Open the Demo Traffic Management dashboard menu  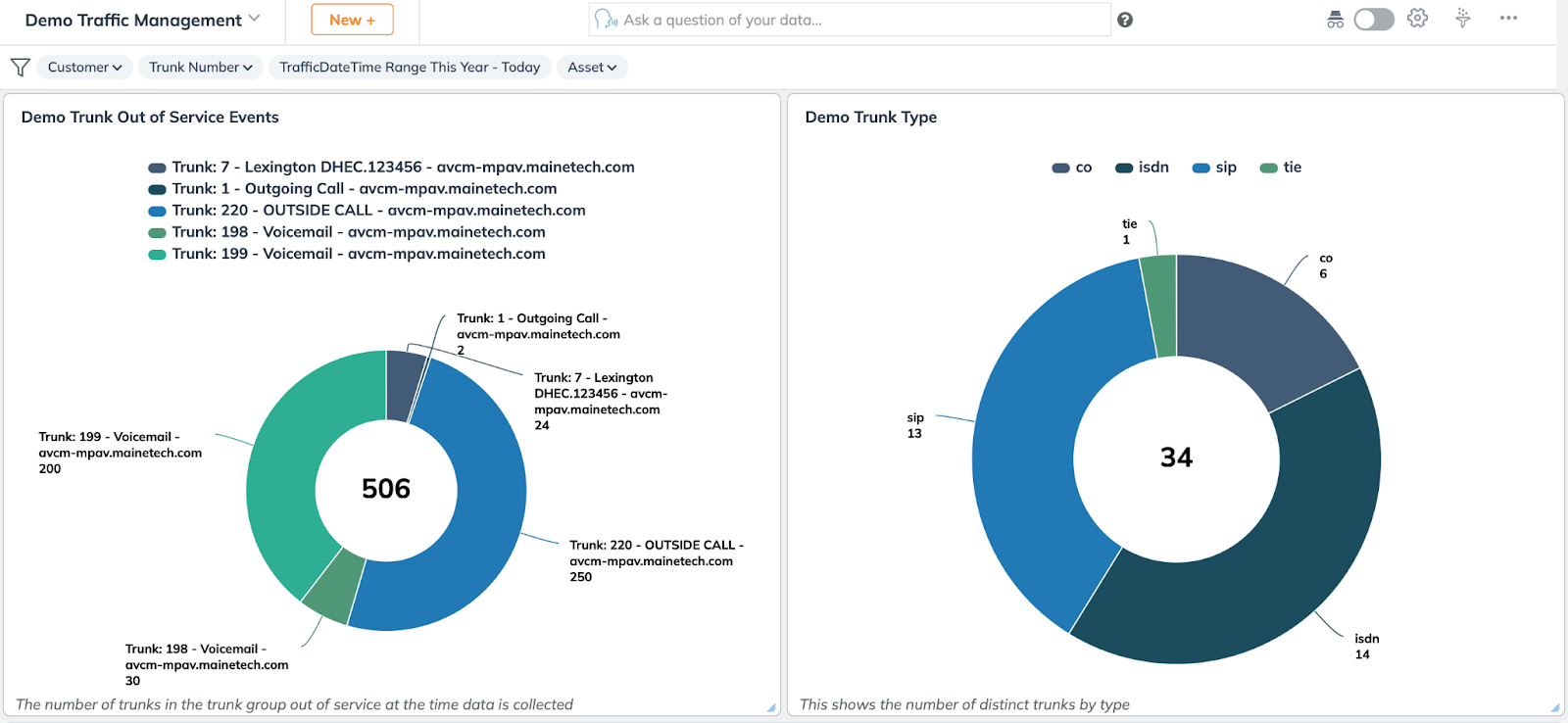pyautogui.click(x=142, y=20)
